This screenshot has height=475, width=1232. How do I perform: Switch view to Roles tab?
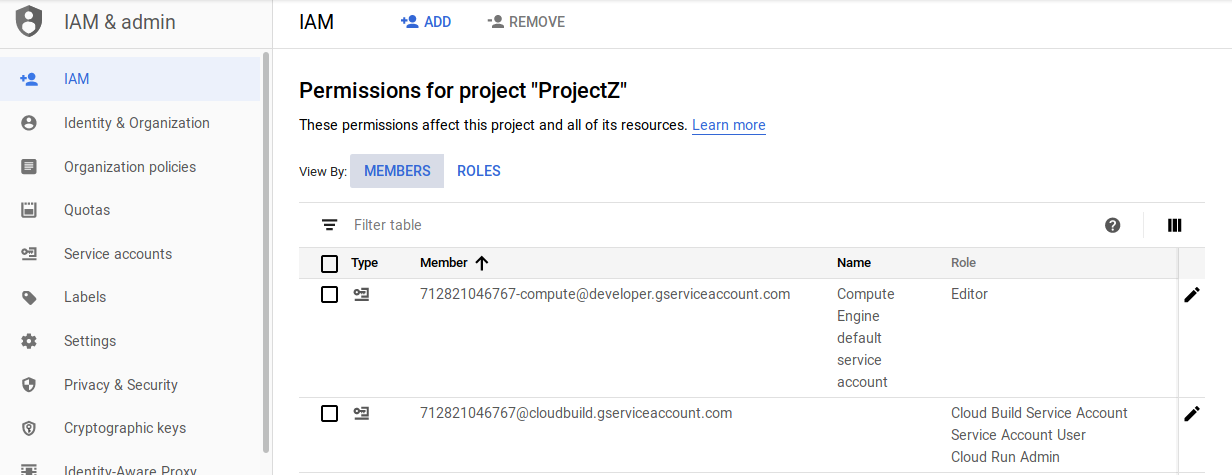click(x=479, y=171)
